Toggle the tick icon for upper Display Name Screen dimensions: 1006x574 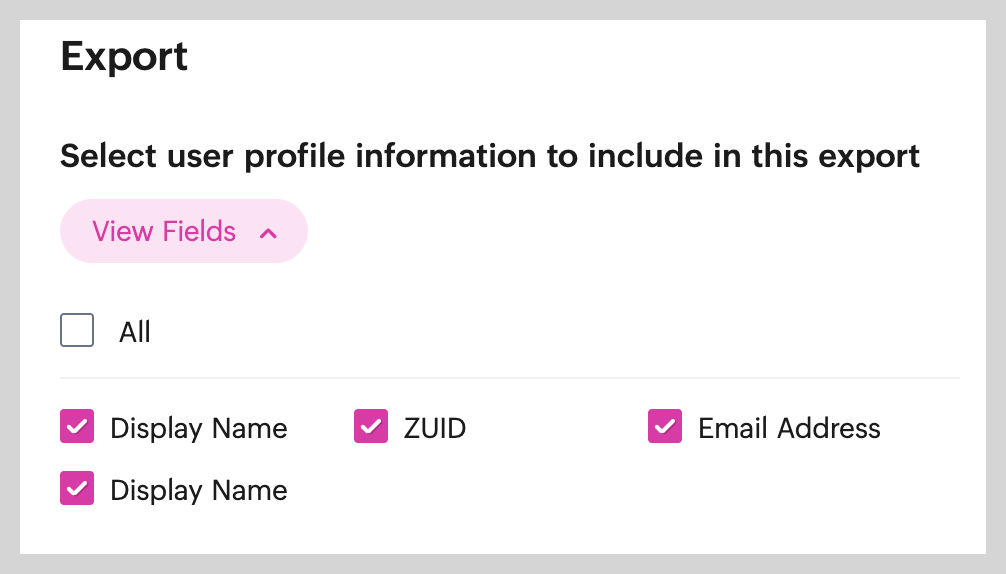(77, 427)
